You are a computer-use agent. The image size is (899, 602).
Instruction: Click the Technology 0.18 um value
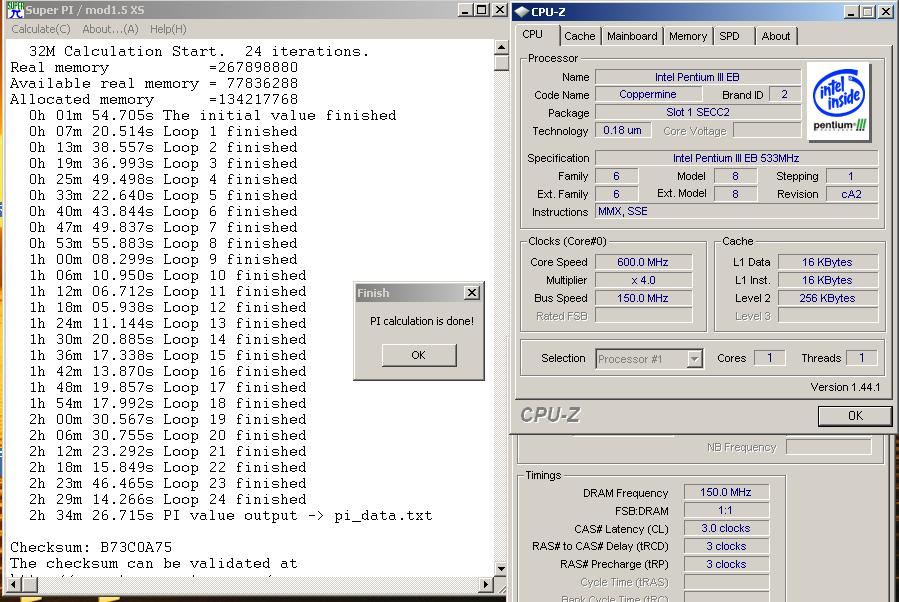point(623,130)
